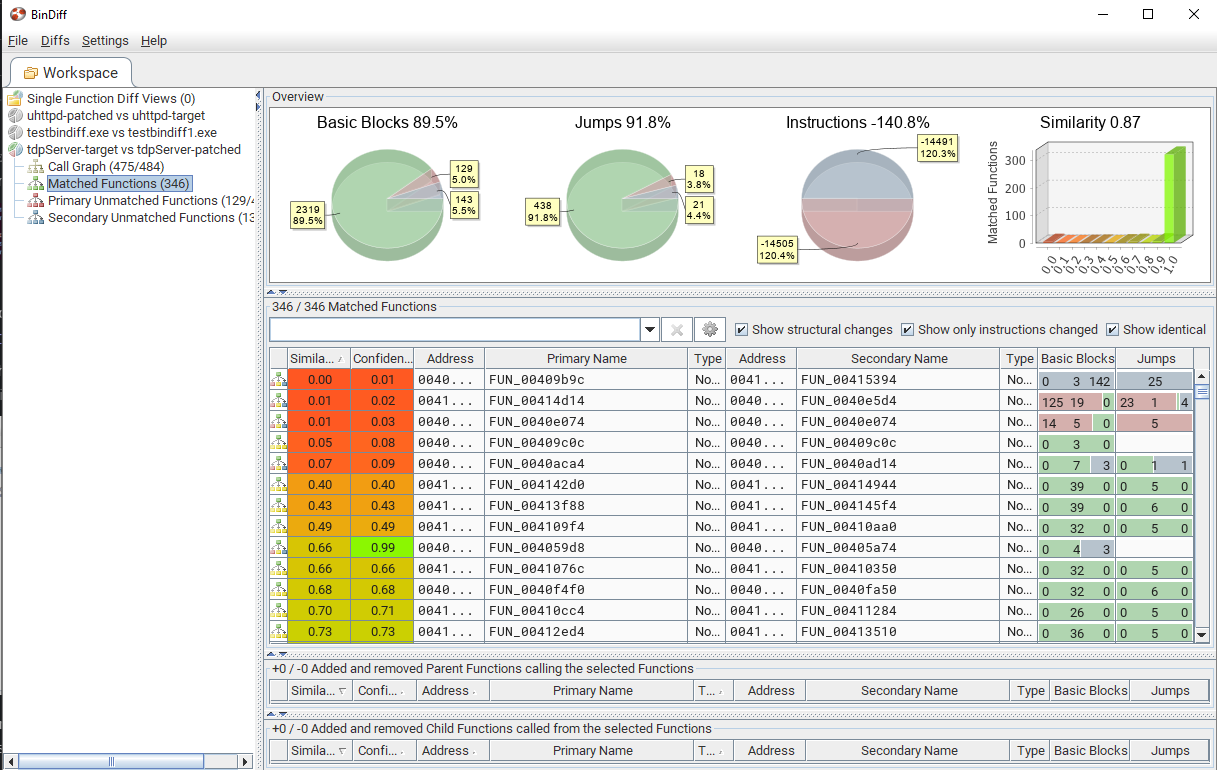Uncheck Show only instructions changed
Image resolution: width=1217 pixels, height=770 pixels.
point(907,330)
